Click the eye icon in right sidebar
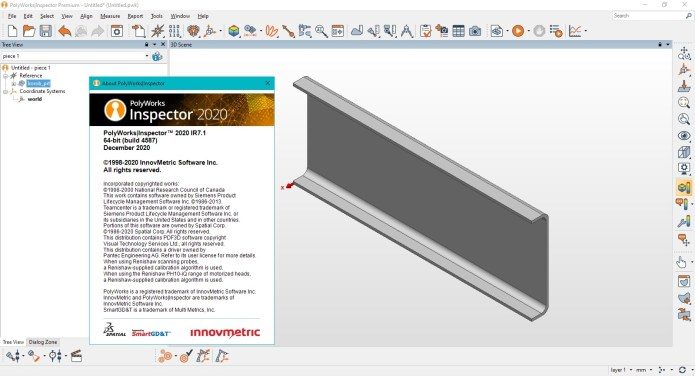This screenshot has width=695, height=376. (x=684, y=136)
